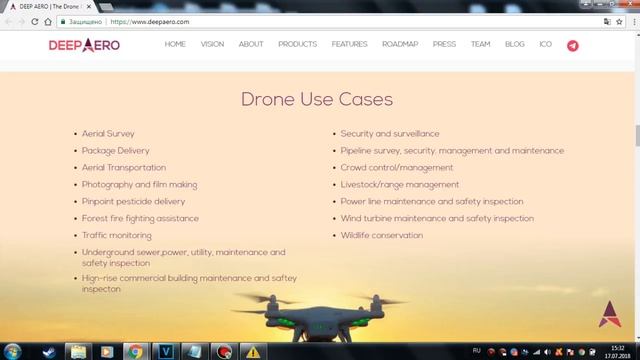640x360 pixels.
Task: Click the secure padlock site info icon
Action: tap(63, 22)
